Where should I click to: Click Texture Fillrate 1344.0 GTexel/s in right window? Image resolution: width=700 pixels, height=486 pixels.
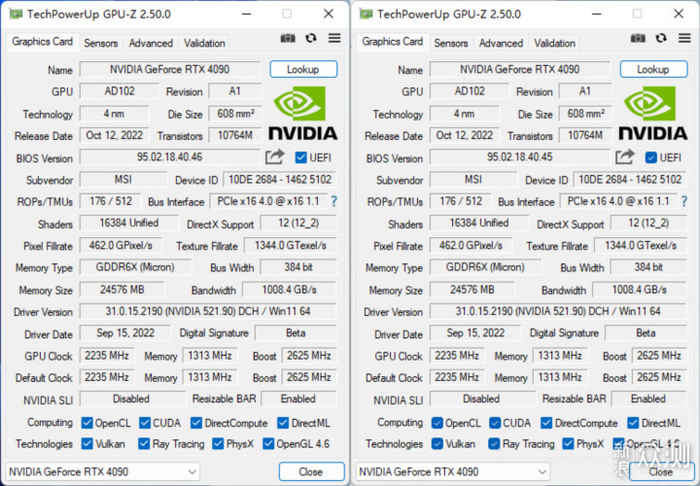tap(640, 245)
